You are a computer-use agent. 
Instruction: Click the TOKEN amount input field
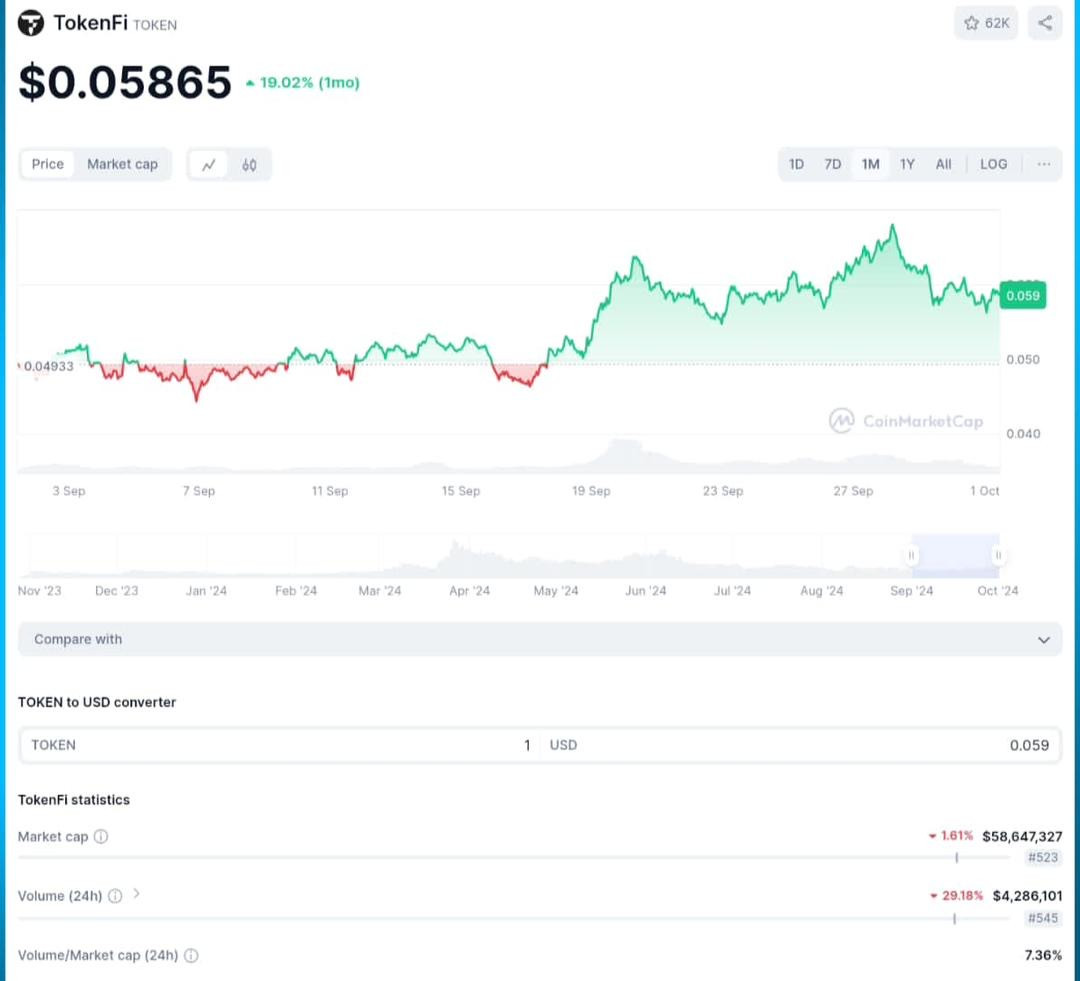280,745
